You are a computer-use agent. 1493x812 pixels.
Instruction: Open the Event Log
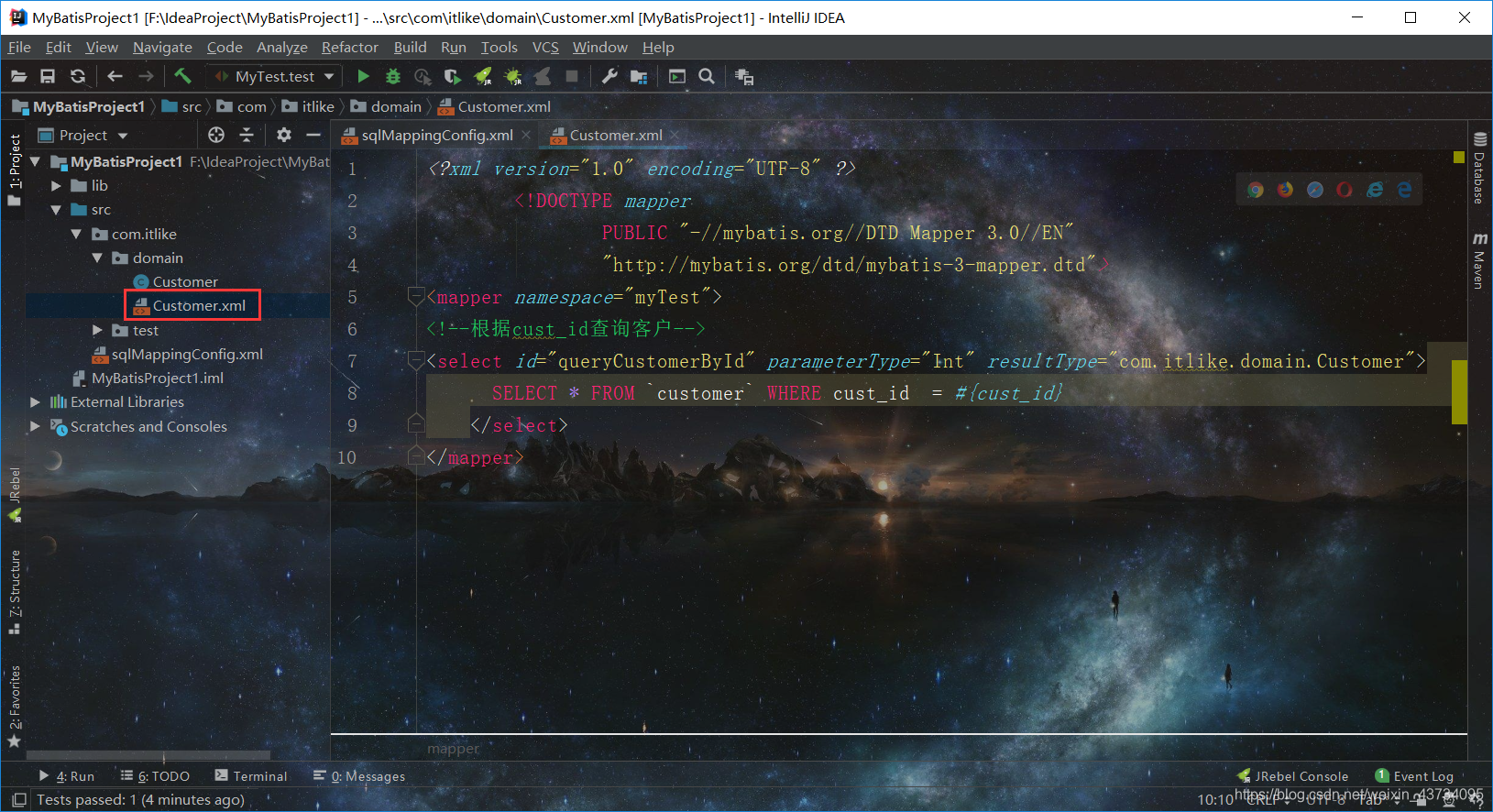[1414, 775]
